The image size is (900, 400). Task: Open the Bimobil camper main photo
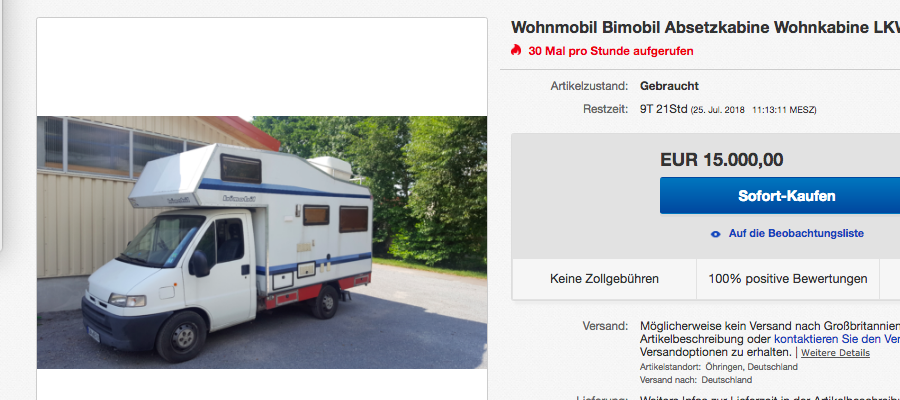(262, 242)
